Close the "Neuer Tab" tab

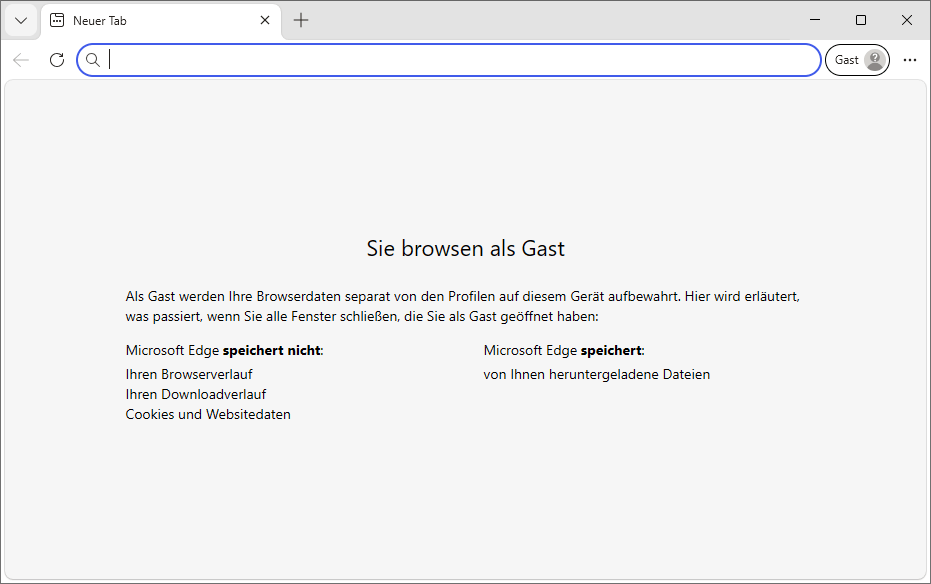tap(265, 20)
